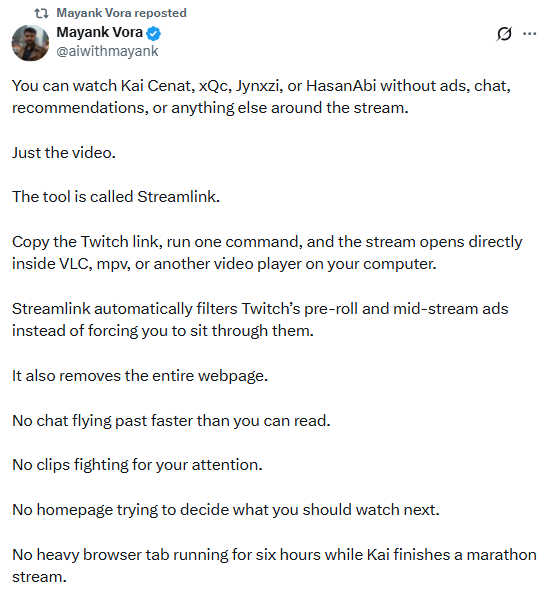The height and width of the screenshot is (600, 552).
Task: Click the "No chat flying past" line
Action: [x=171, y=421]
